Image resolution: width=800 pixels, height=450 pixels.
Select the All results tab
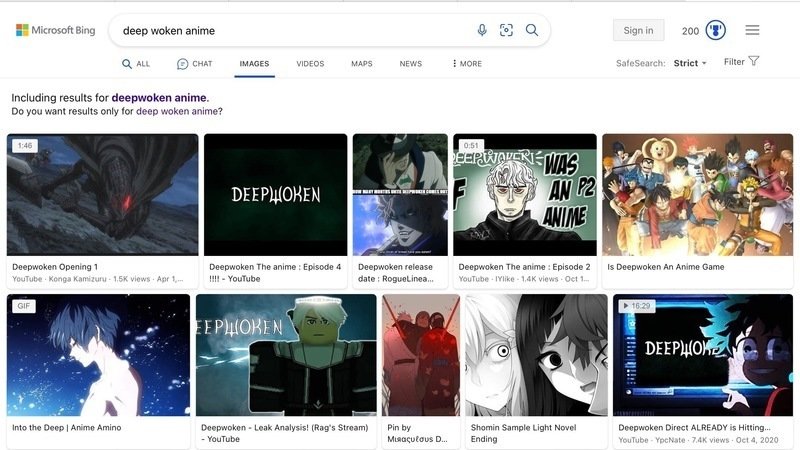coord(136,64)
